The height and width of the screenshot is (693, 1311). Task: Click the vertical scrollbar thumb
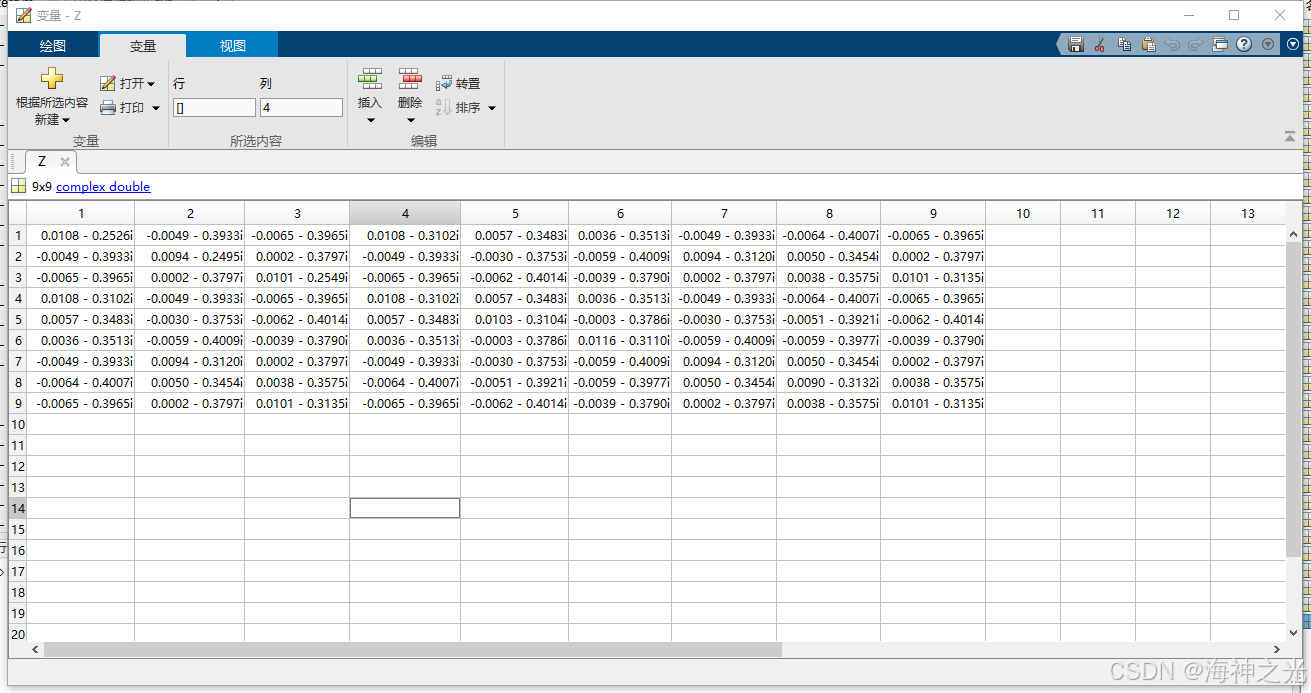[x=1293, y=398]
